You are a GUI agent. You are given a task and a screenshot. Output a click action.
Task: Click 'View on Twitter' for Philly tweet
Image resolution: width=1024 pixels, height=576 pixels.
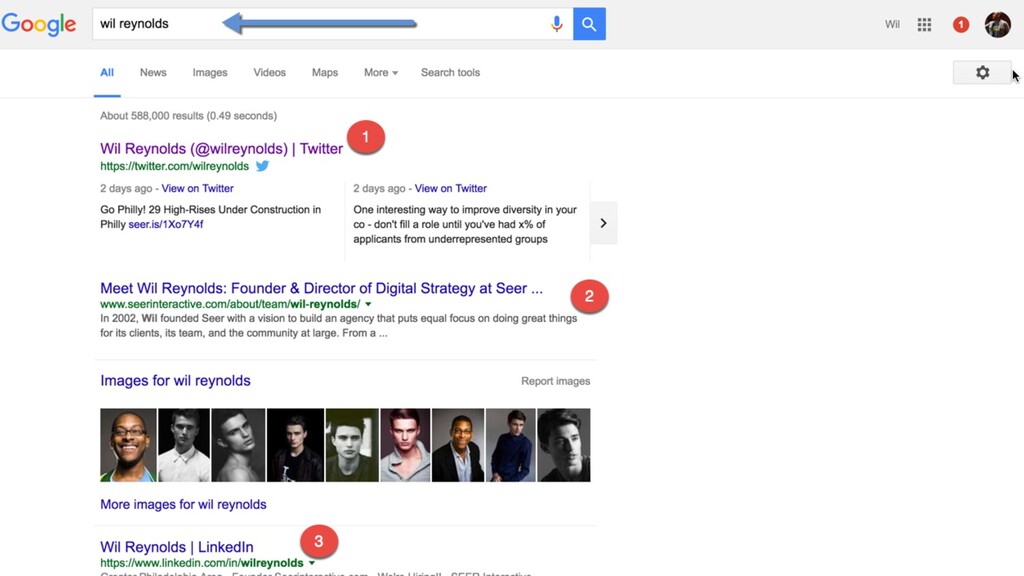coord(197,188)
